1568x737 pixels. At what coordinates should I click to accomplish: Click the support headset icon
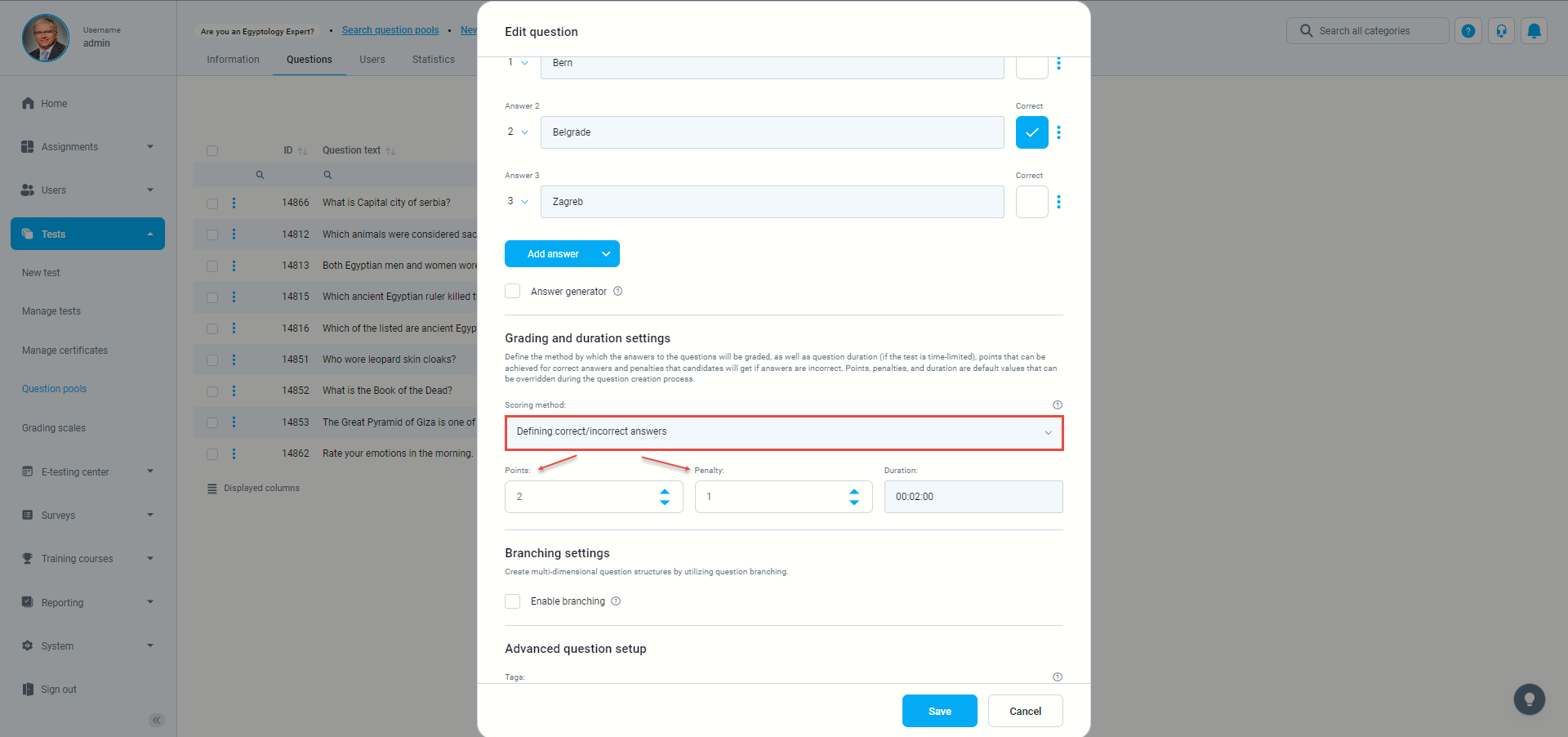(1501, 31)
